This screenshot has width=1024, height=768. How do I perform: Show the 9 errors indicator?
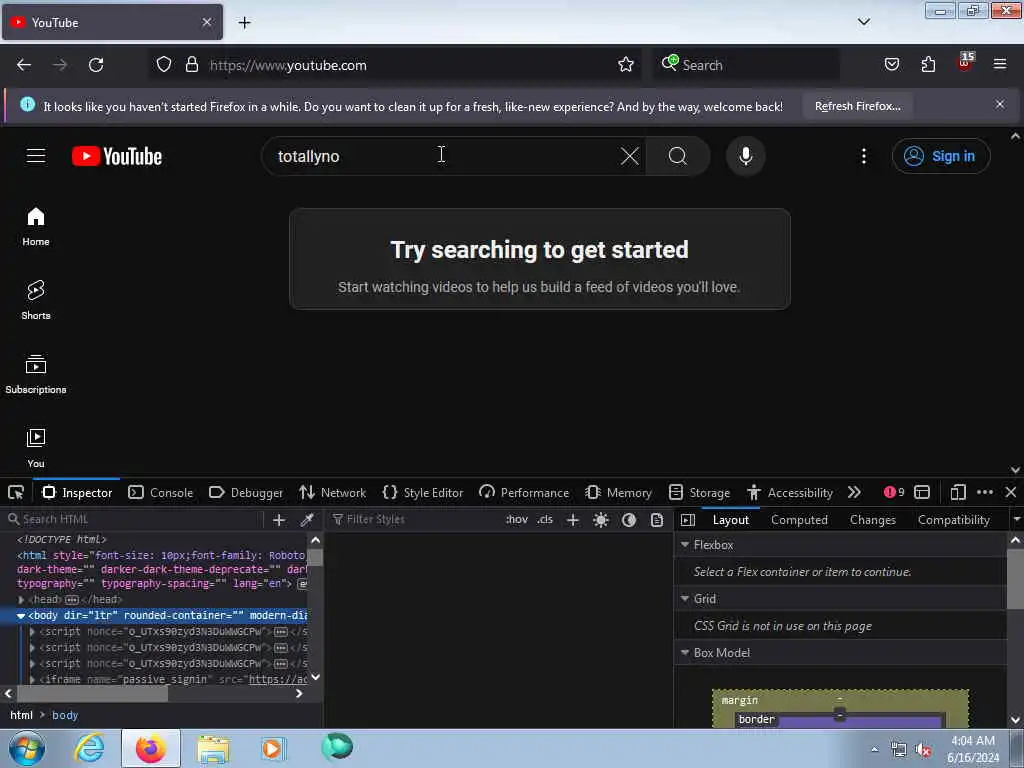(894, 492)
